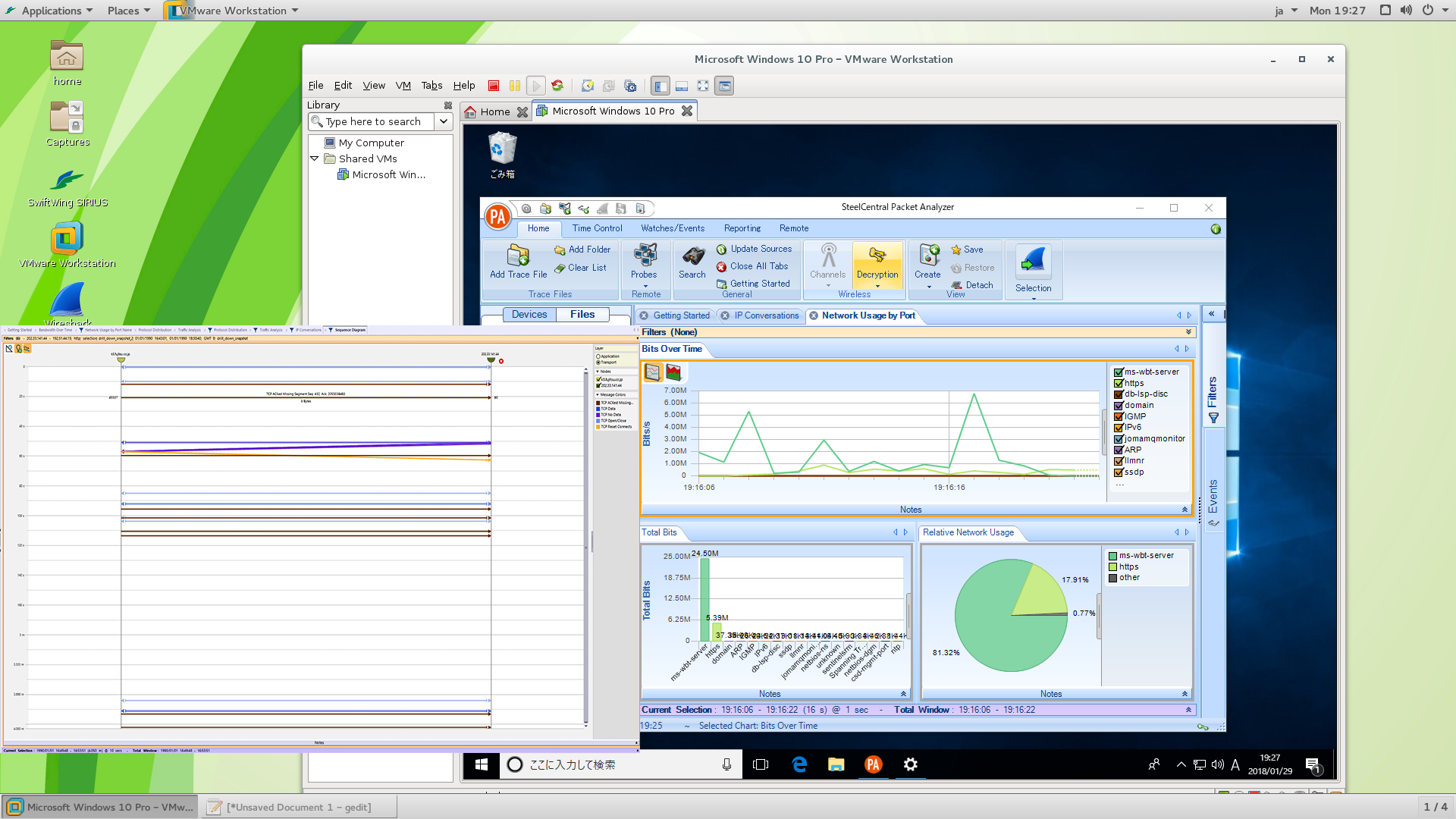1456x819 pixels.
Task: Expand the Total Bits Notes section
Action: tap(903, 694)
